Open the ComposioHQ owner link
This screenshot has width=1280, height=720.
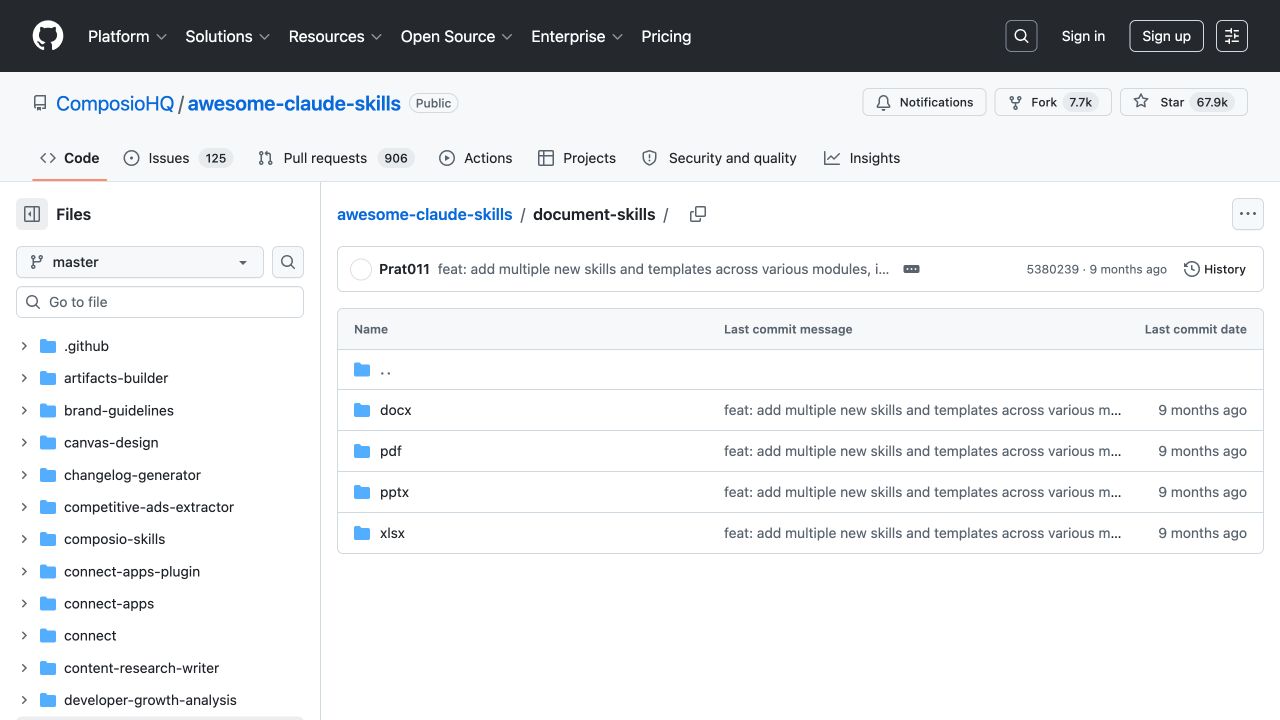point(115,103)
